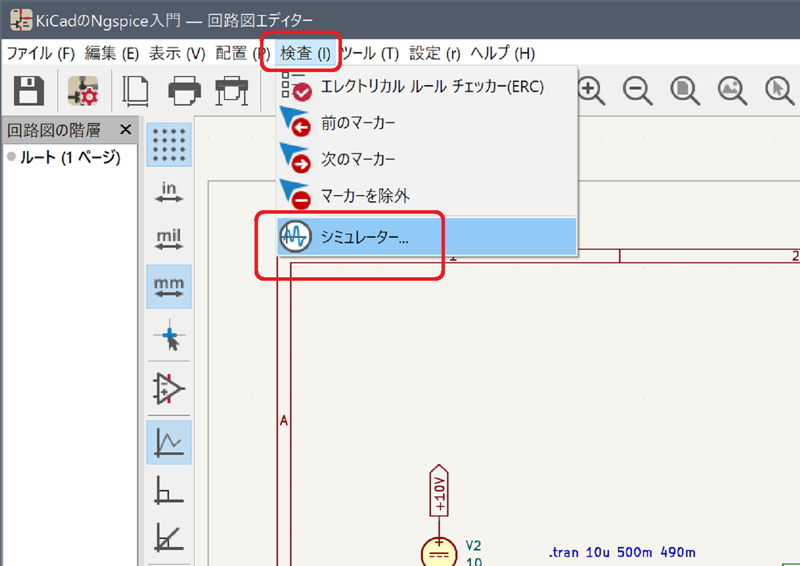Open the 設定 (r) menu
Screen dimensions: 800x566
point(435,53)
